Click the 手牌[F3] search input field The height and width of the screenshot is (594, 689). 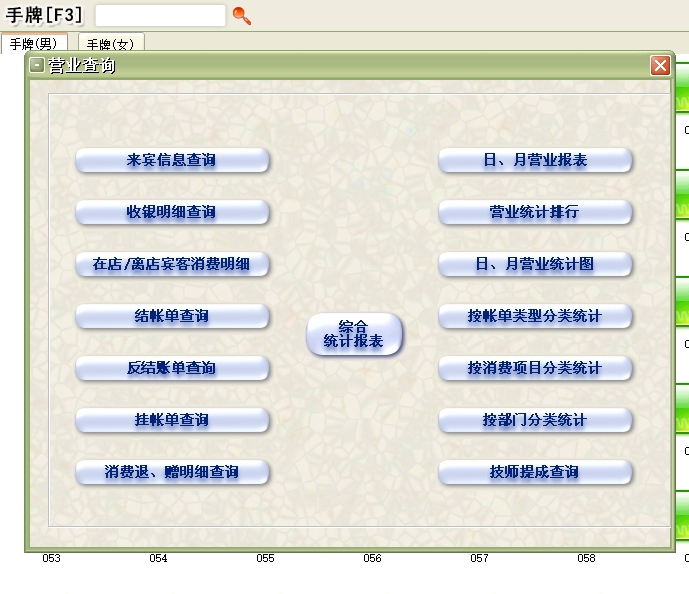click(160, 15)
